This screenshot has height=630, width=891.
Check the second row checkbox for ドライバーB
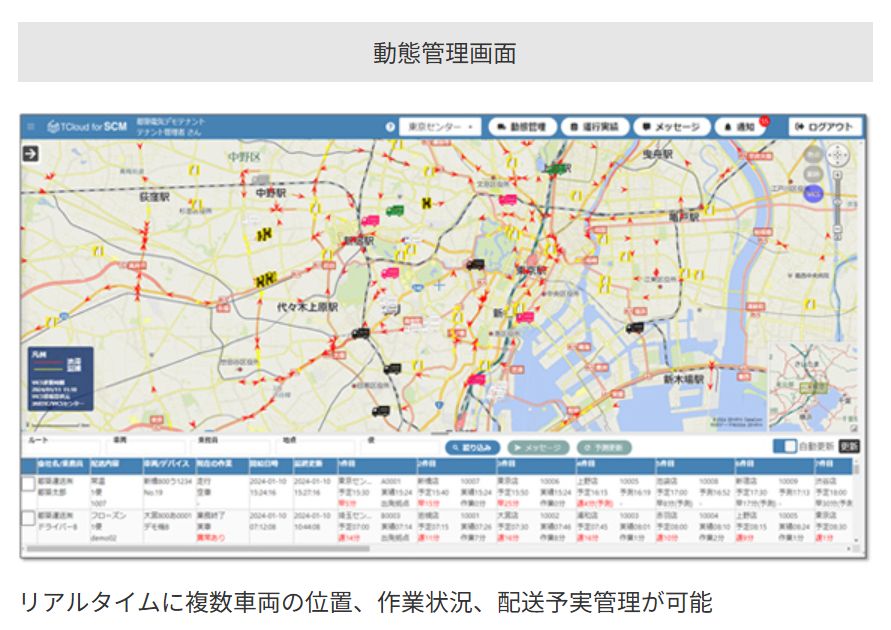[x=28, y=519]
